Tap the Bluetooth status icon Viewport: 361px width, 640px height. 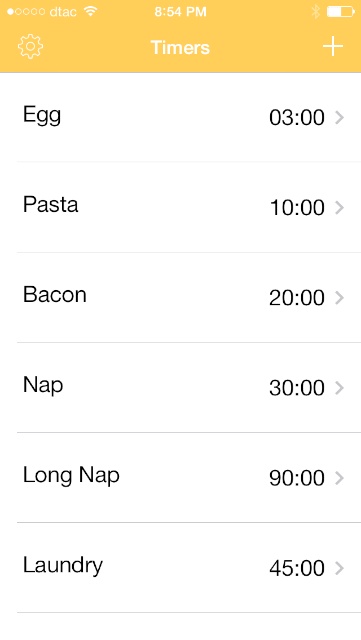tap(315, 11)
